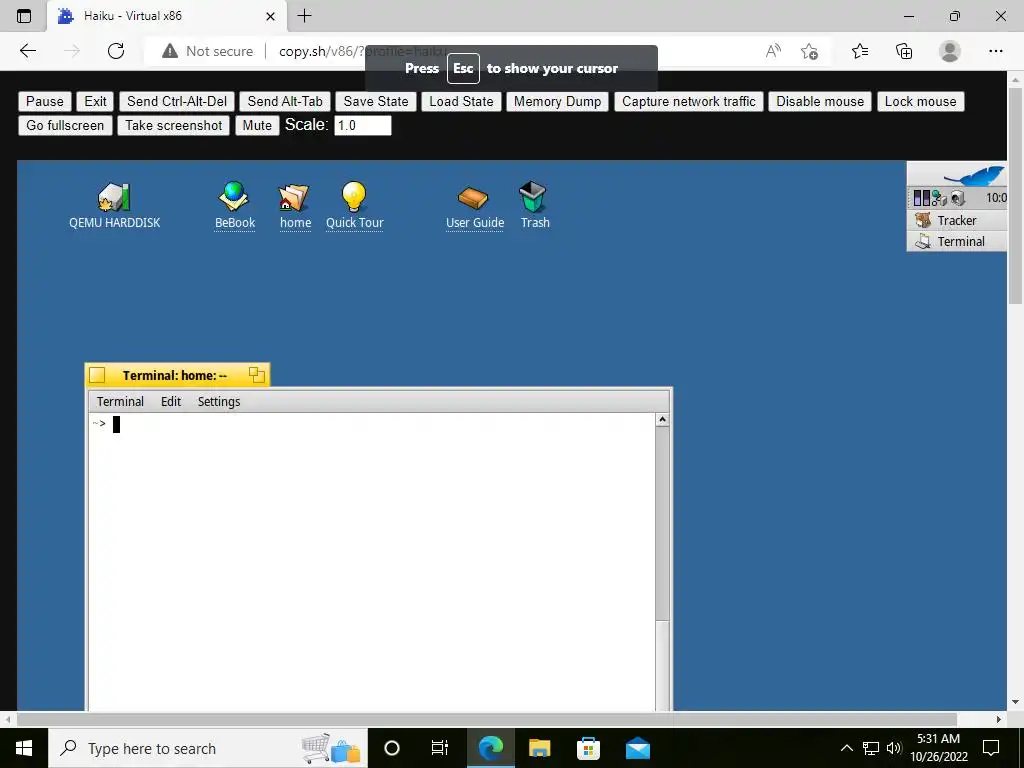Click the Edge taskbar icon
The image size is (1024, 768).
(x=490, y=748)
